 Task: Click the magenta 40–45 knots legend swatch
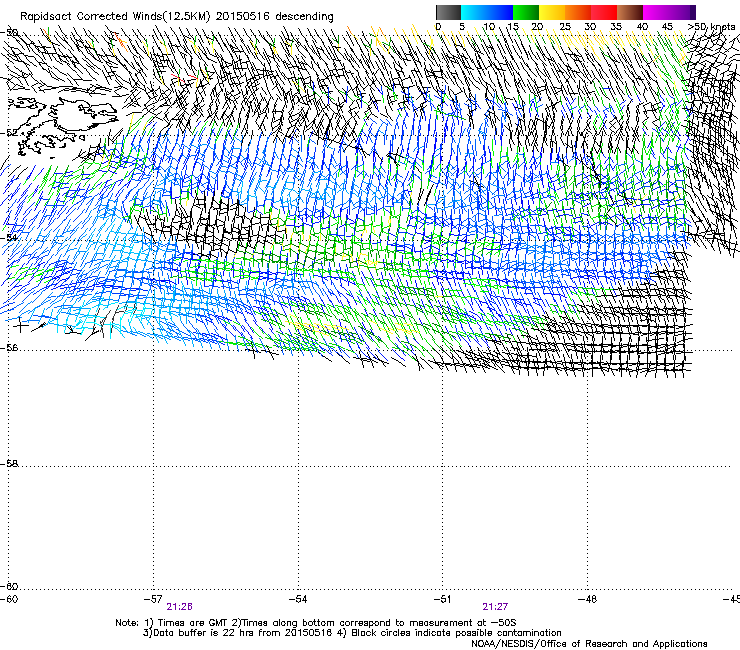(656, 12)
